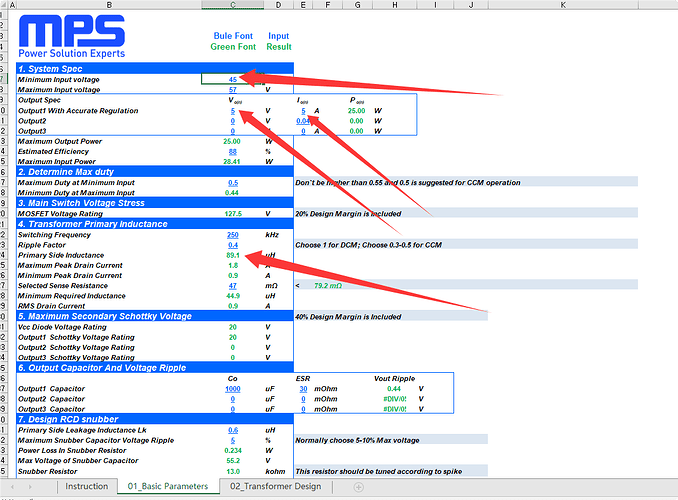Select the Minimum Input voltage value cell

click(x=232, y=79)
